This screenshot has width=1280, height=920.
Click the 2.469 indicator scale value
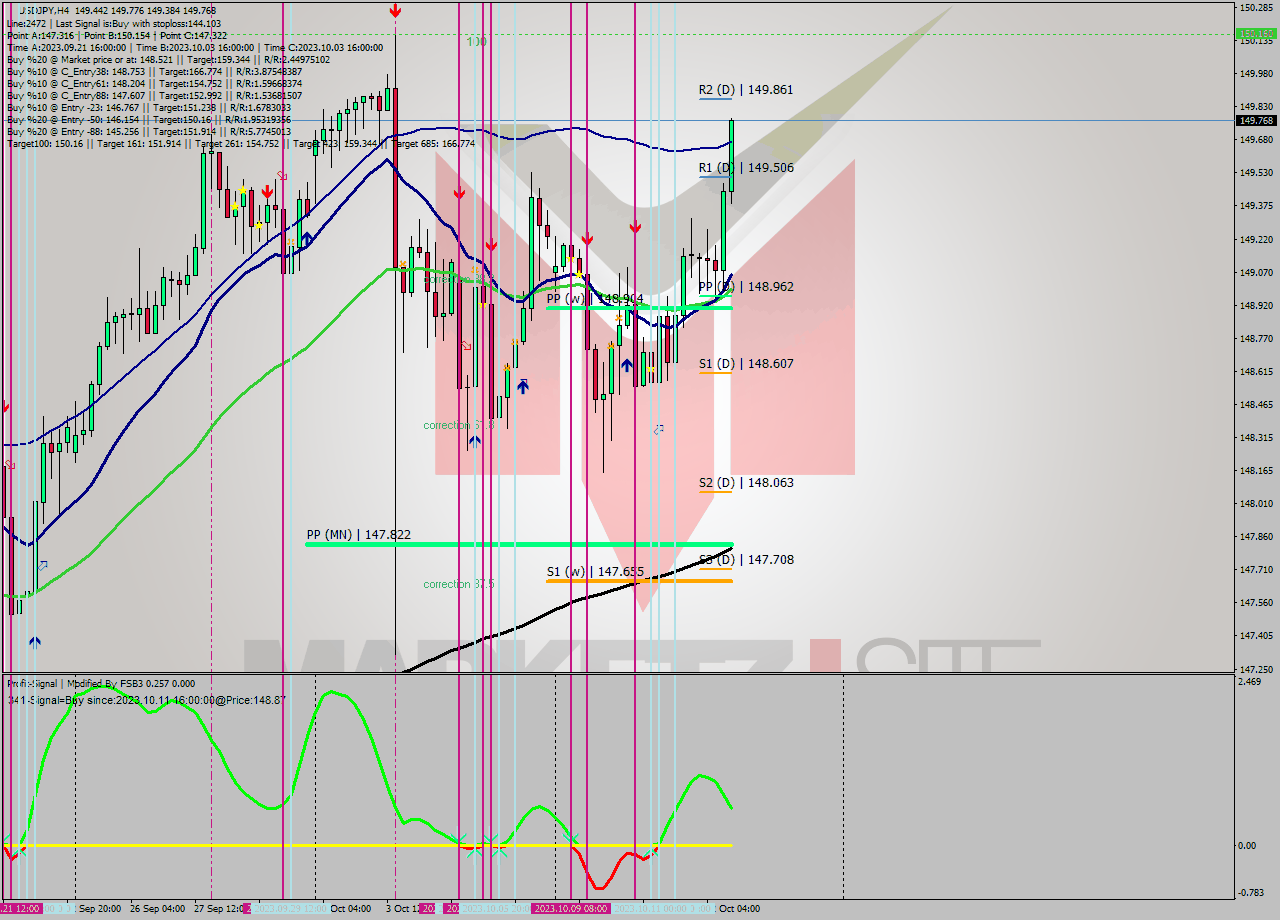(x=1249, y=682)
